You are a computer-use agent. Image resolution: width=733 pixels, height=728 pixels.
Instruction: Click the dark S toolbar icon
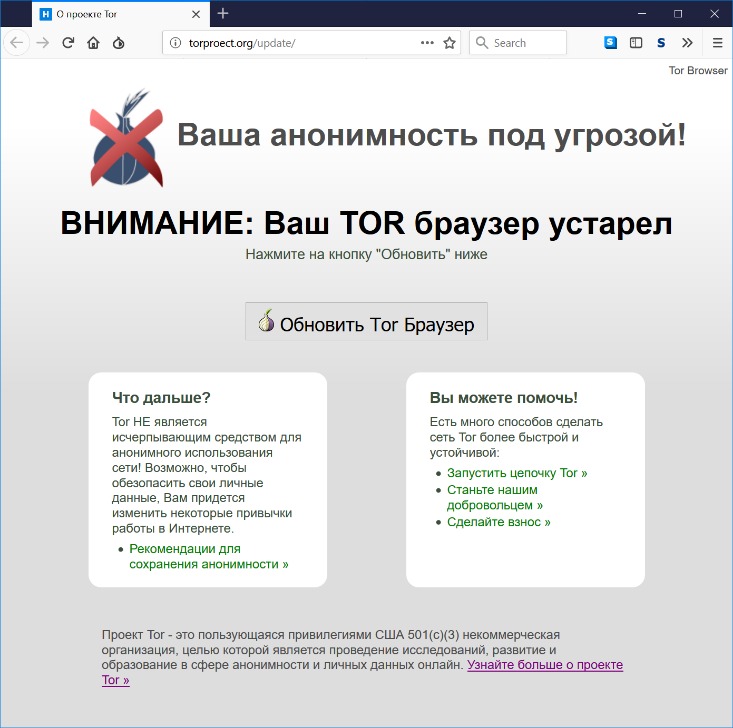point(661,43)
